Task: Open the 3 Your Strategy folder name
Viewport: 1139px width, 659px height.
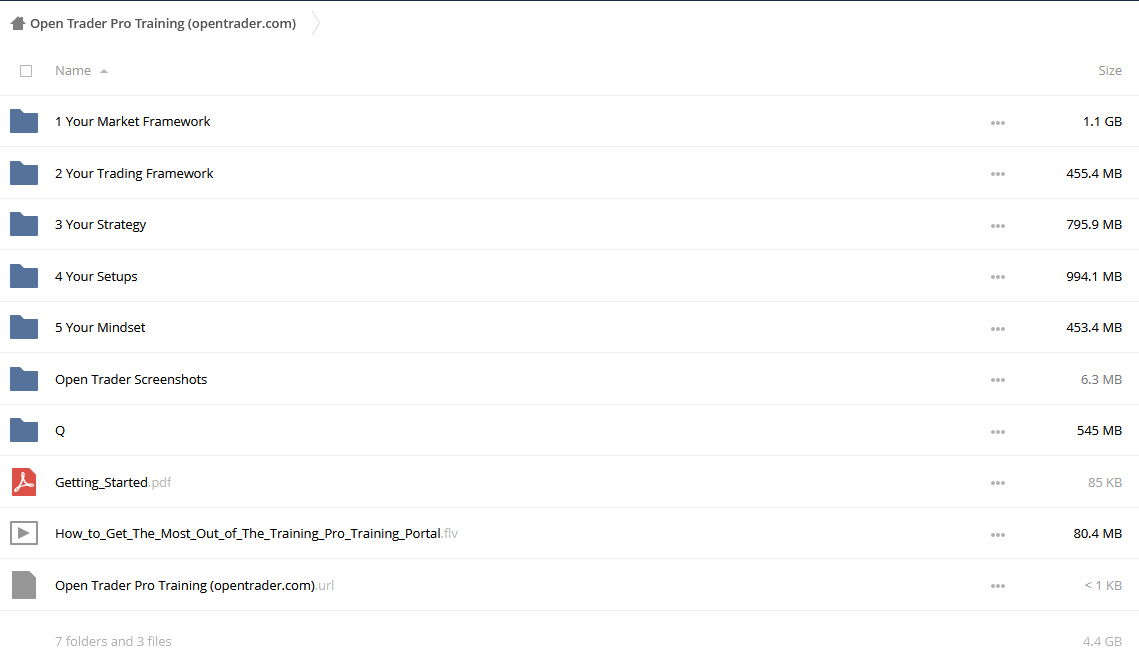Action: pos(100,225)
